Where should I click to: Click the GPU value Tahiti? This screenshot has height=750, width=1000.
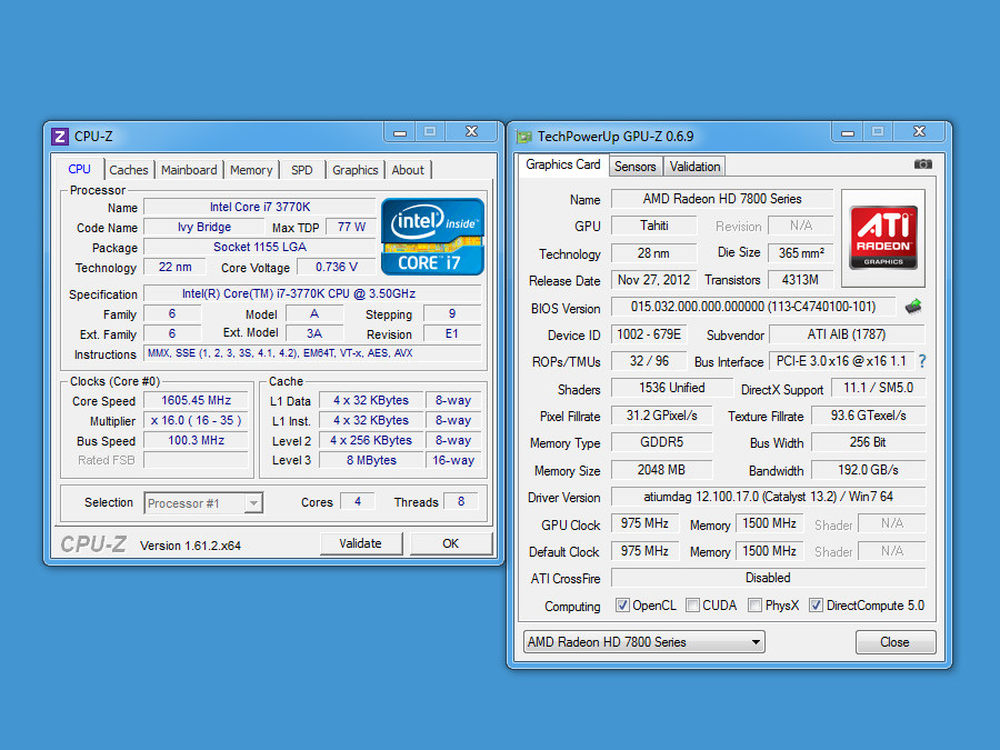(654, 226)
